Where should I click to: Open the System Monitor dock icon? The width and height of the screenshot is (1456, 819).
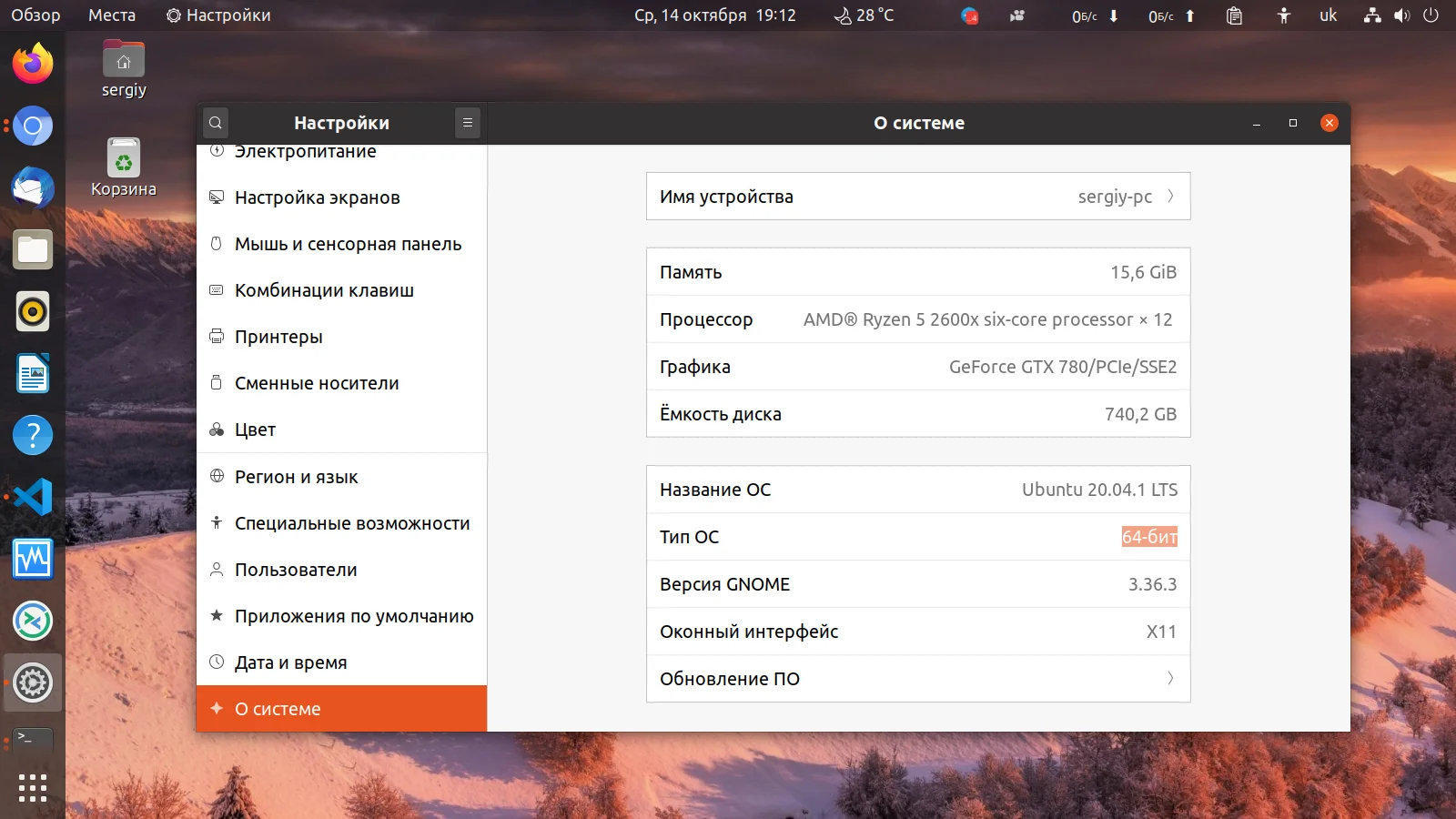pyautogui.click(x=33, y=559)
